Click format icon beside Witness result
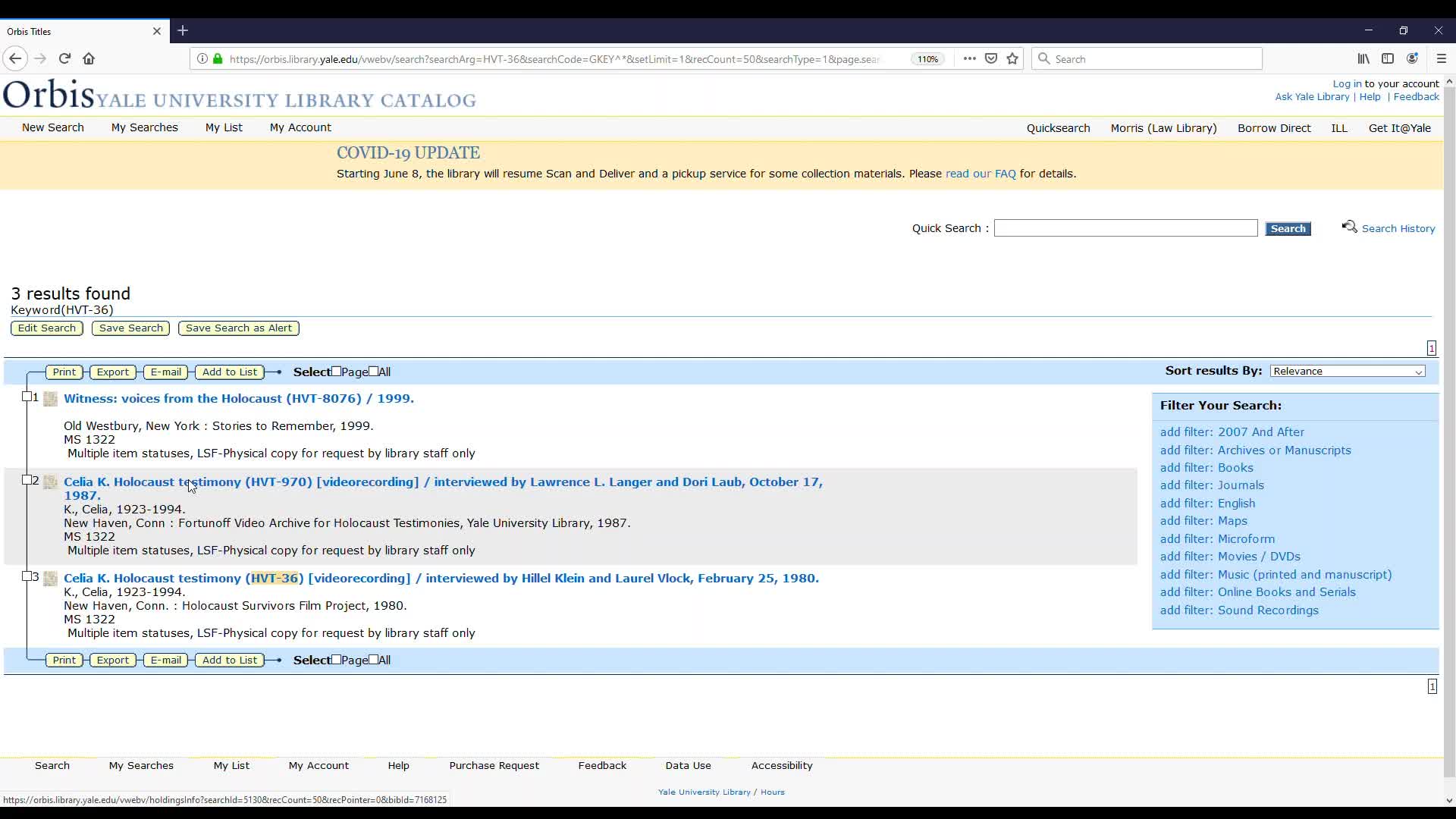1456x819 pixels. [51, 399]
